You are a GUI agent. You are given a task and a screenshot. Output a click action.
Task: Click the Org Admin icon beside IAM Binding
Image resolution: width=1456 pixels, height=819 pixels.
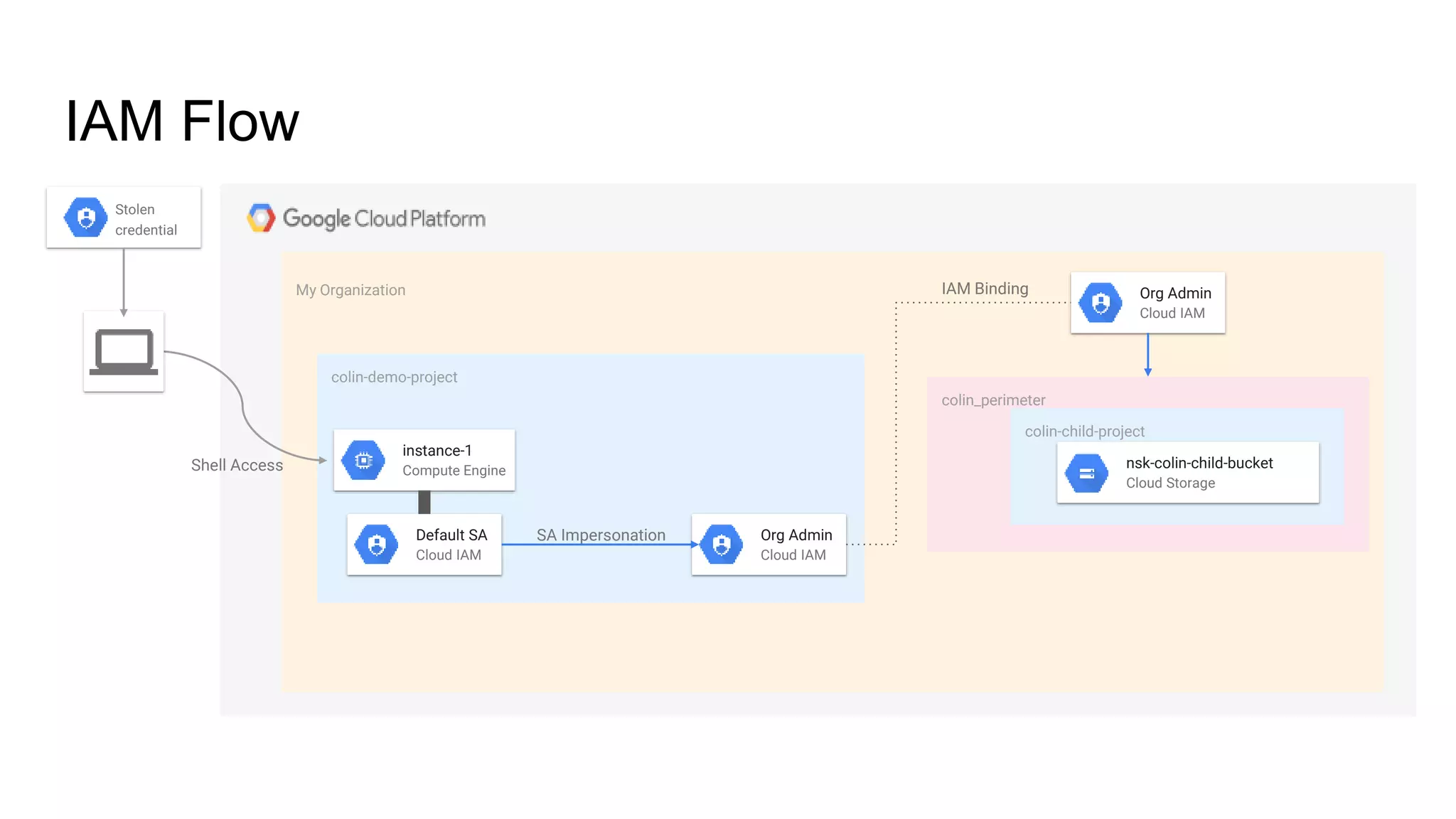pyautogui.click(x=1101, y=303)
